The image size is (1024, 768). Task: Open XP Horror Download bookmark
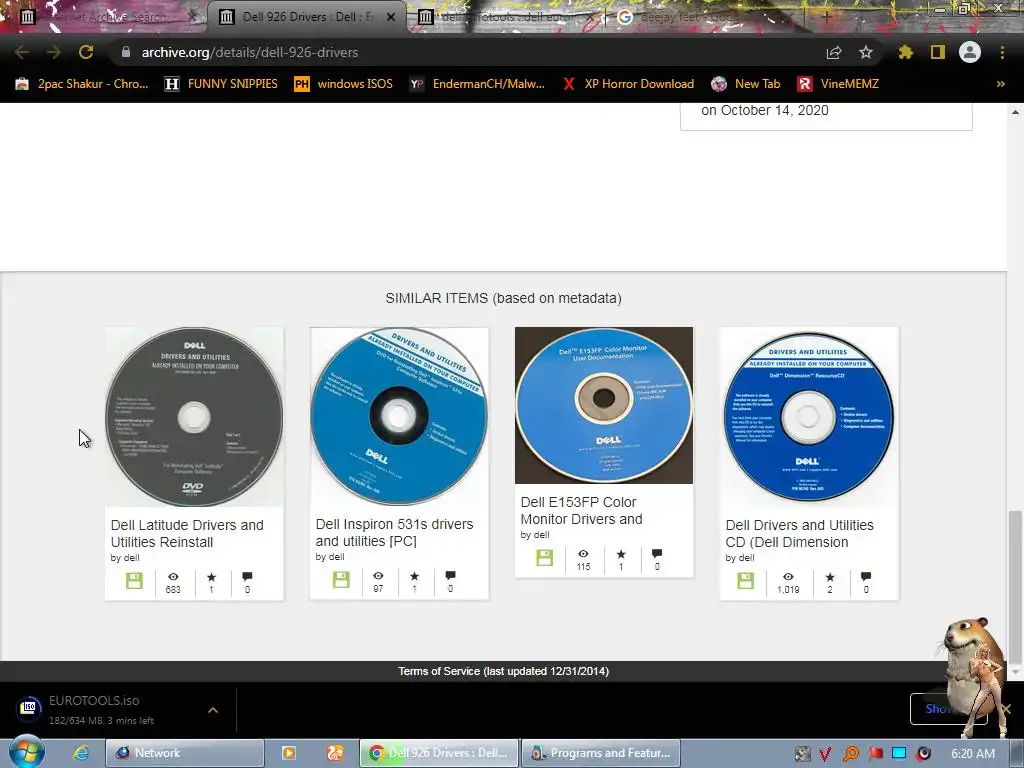(628, 84)
